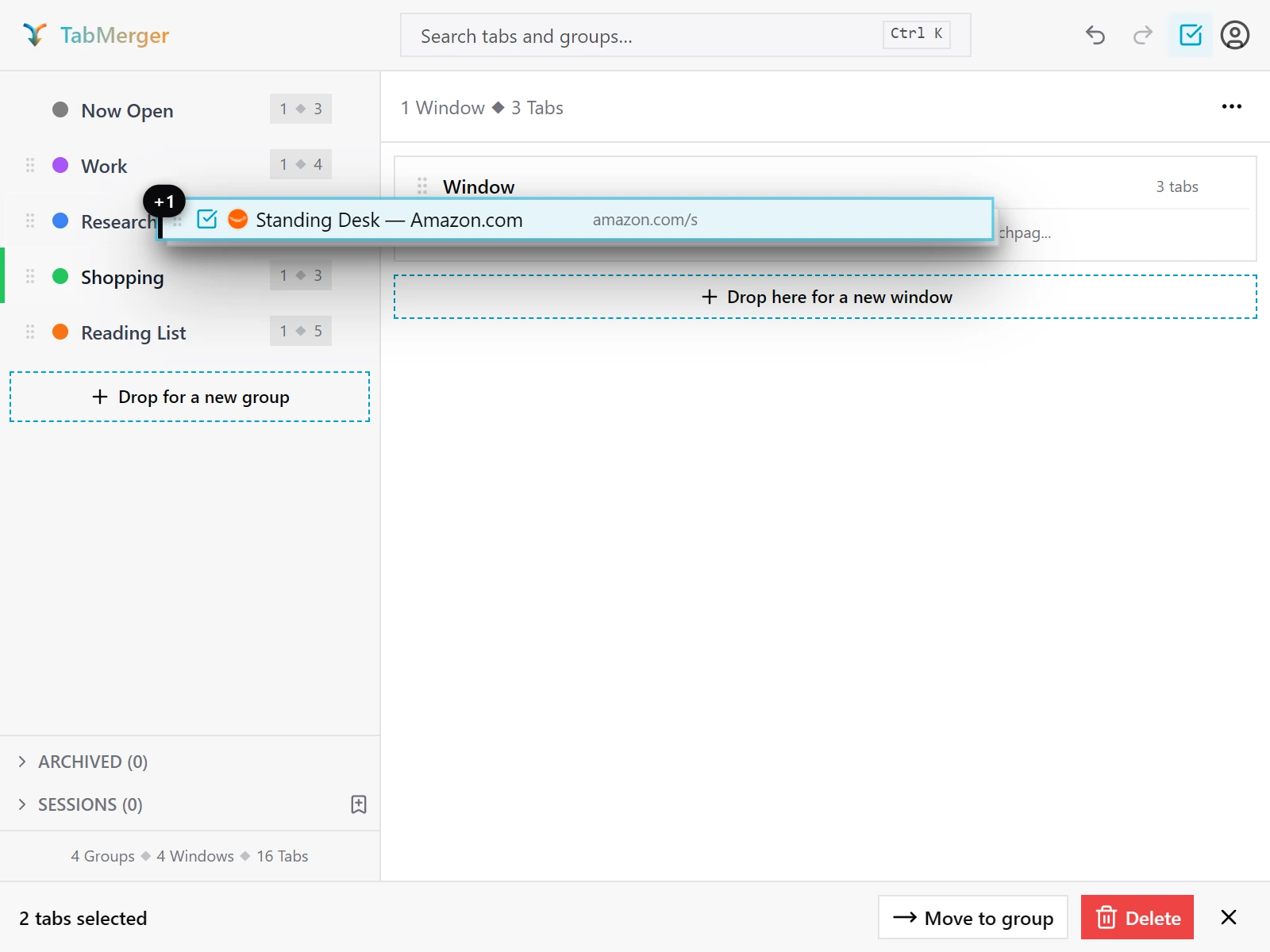The image size is (1270, 952).
Task: Click Drop for a new group area
Action: (x=190, y=397)
